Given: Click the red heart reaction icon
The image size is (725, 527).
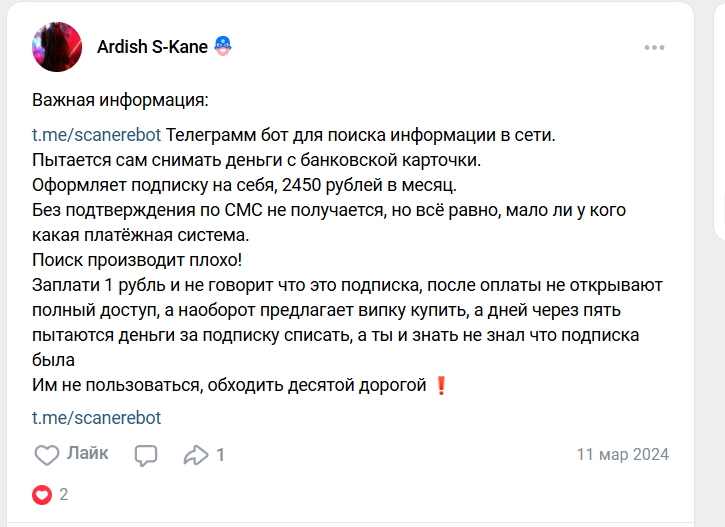Looking at the screenshot, I should (x=42, y=494).
